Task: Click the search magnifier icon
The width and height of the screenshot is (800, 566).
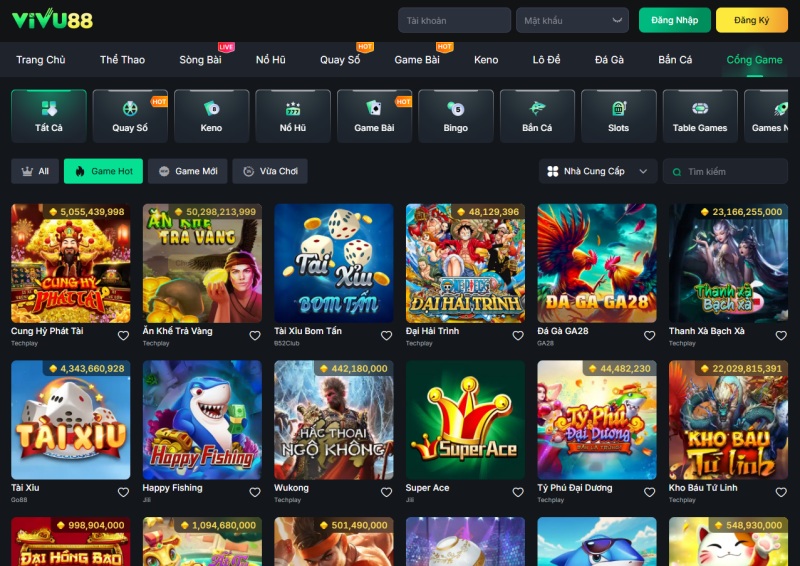Action: 677,172
